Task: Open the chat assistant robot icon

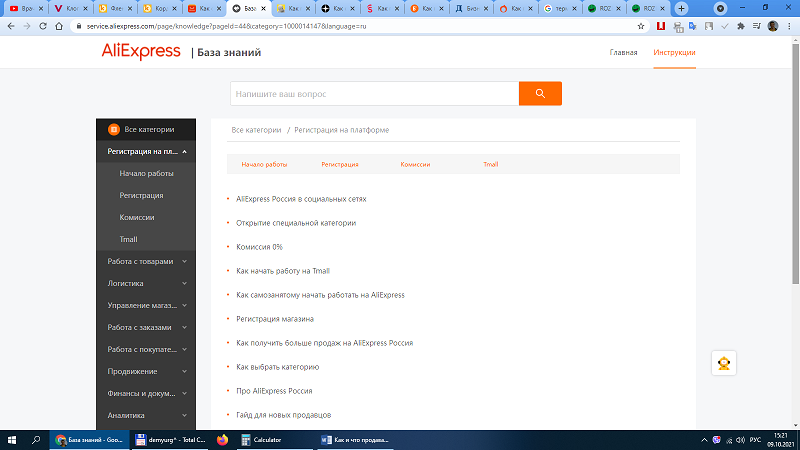Action: click(723, 363)
